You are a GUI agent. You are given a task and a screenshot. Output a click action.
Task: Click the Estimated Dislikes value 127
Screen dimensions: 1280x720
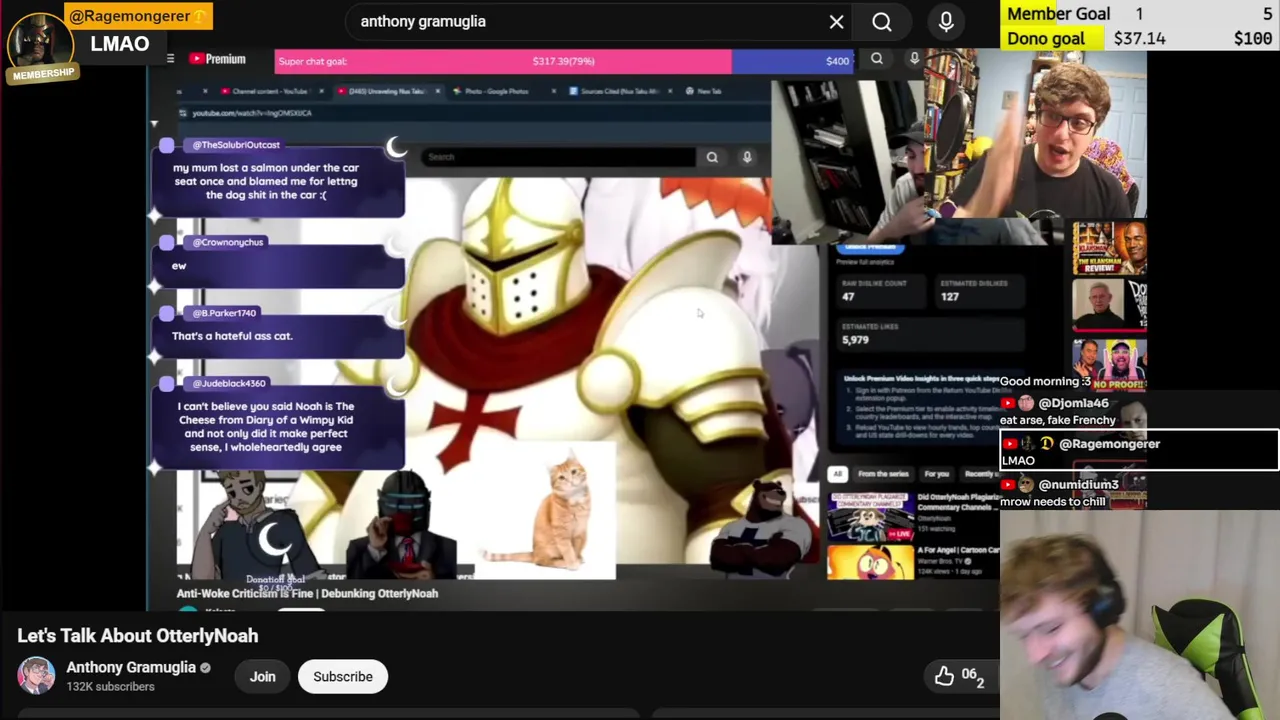pyautogui.click(x=950, y=296)
